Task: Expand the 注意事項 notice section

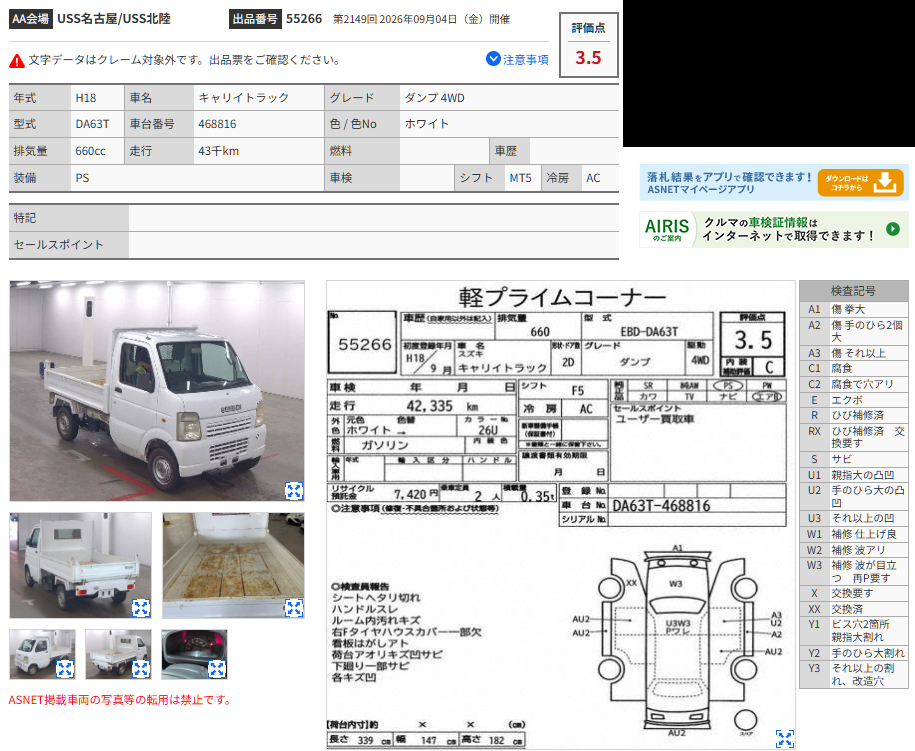Action: 517,60
